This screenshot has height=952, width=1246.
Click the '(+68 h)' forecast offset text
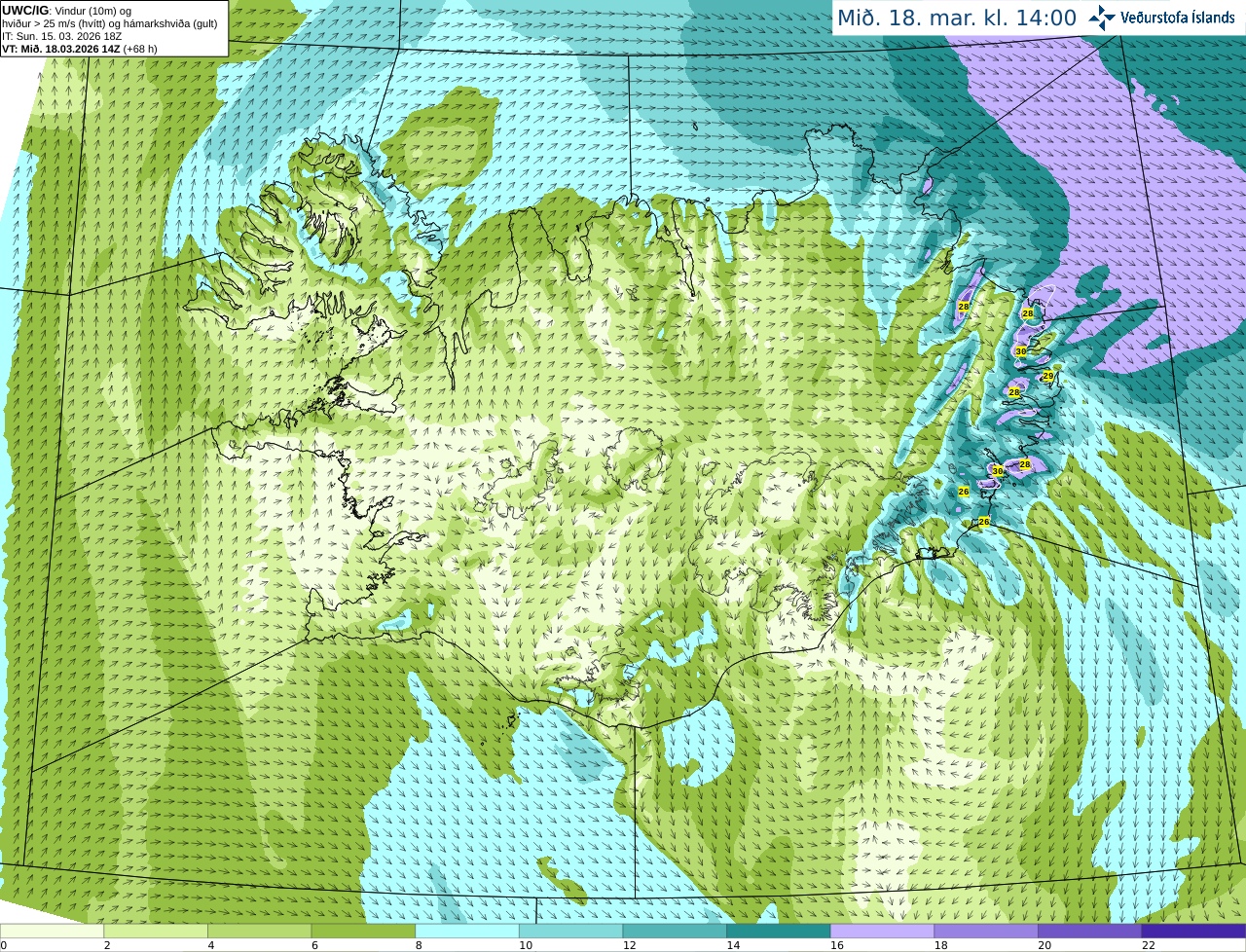140,49
